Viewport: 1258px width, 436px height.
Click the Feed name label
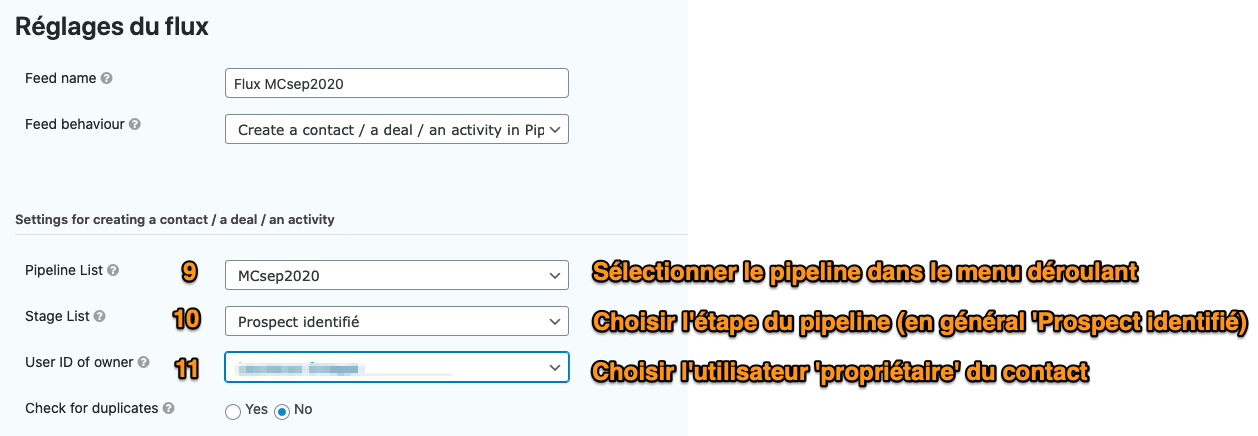pos(61,78)
